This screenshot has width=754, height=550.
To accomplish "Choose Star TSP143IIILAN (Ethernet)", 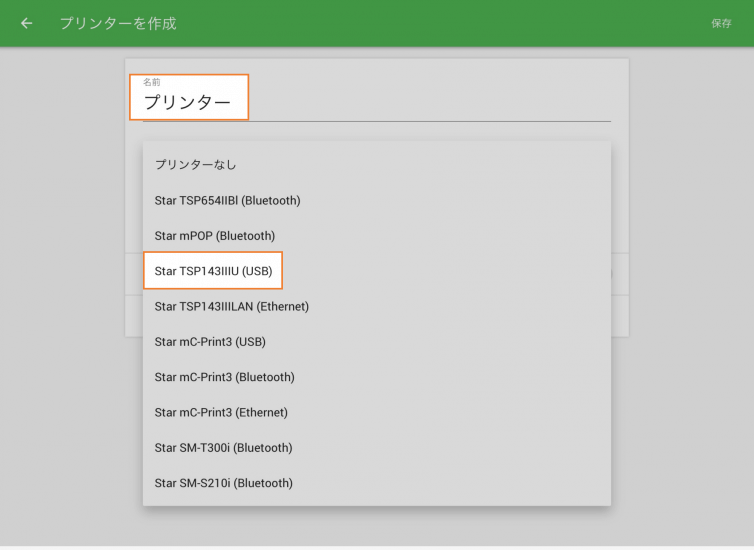I will point(377,306).
